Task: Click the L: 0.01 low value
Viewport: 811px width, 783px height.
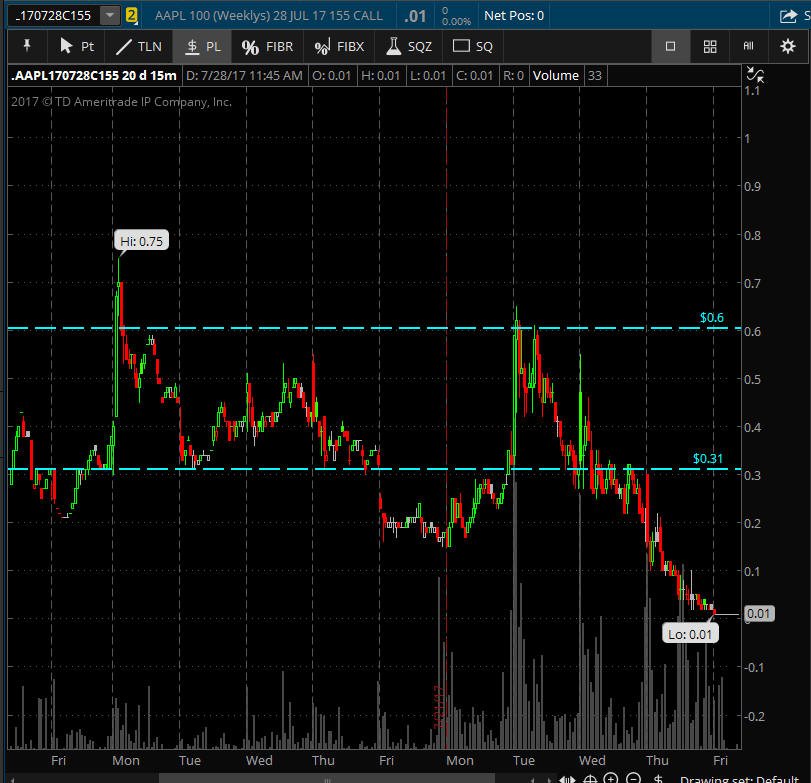Action: pyautogui.click(x=428, y=76)
